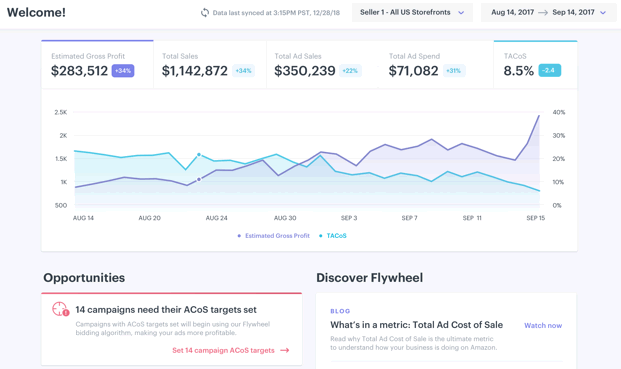621x369 pixels.
Task: Select the Total Ad Sales metric tab
Action: [x=322, y=64]
